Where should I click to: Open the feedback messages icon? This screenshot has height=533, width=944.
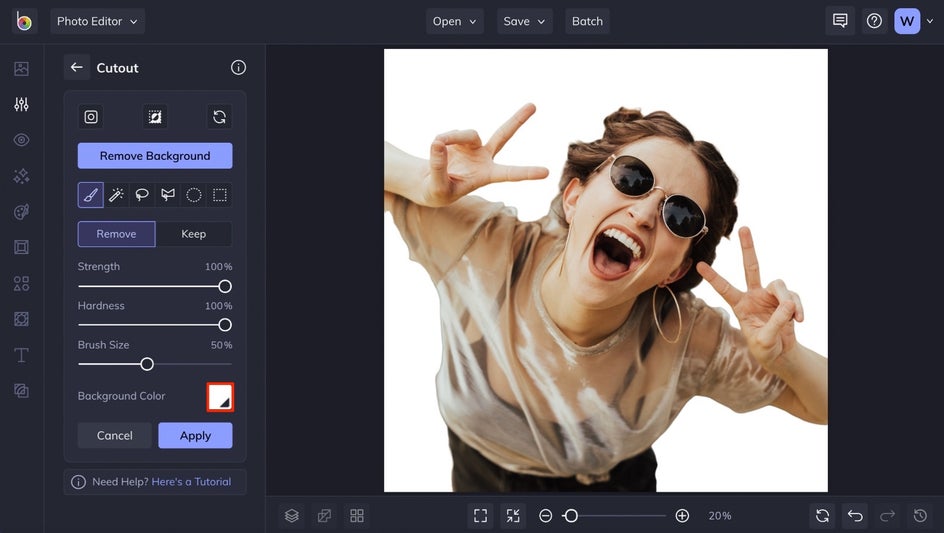coord(840,21)
